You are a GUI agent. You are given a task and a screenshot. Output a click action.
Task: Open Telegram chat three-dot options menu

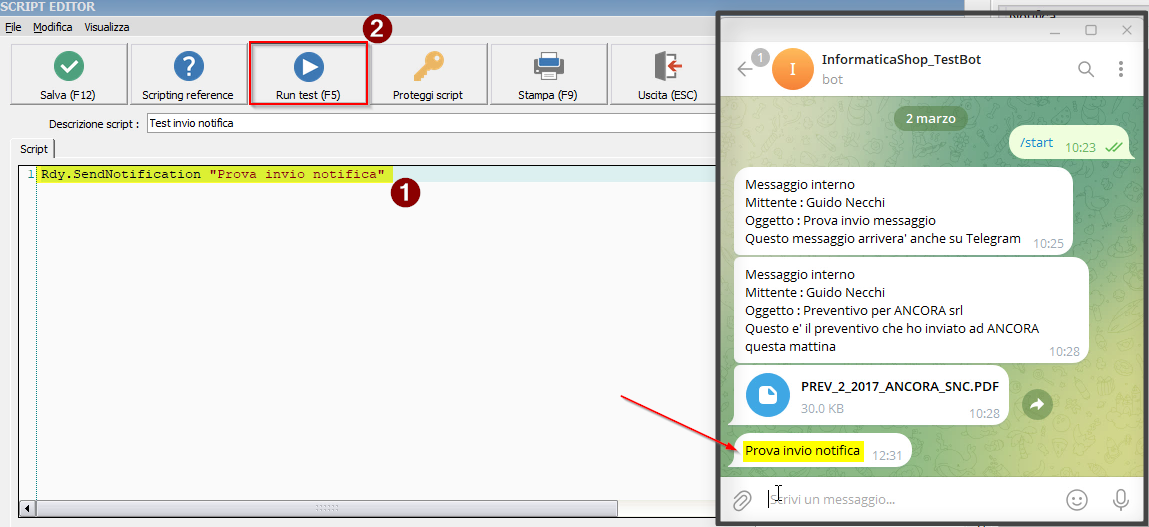pyautogui.click(x=1121, y=69)
